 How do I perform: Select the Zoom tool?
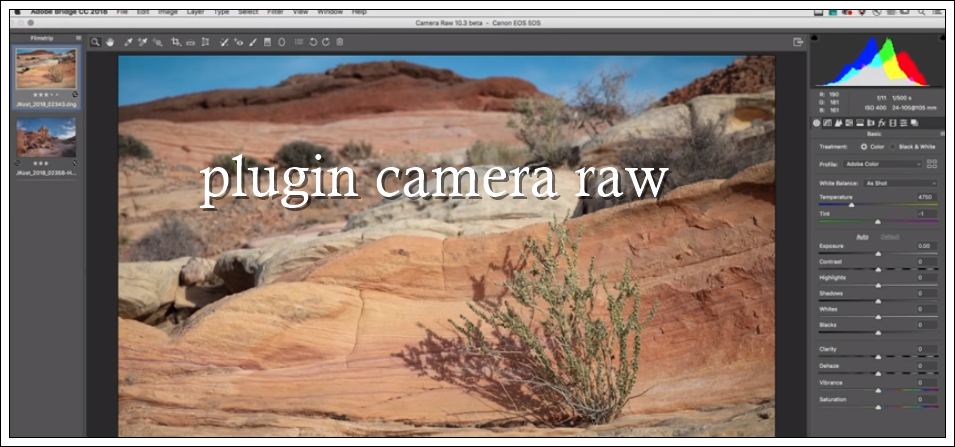click(x=96, y=42)
